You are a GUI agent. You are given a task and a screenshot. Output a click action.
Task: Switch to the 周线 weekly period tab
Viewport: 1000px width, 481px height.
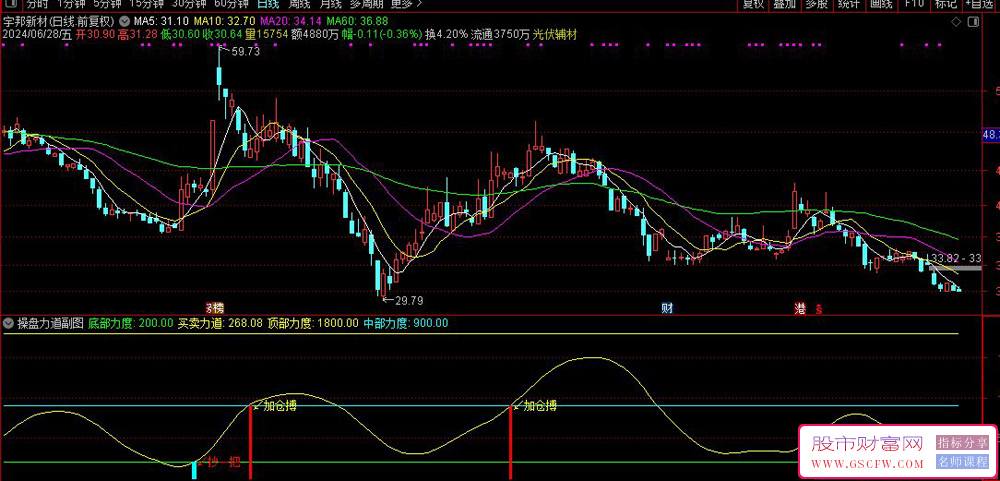[x=300, y=4]
